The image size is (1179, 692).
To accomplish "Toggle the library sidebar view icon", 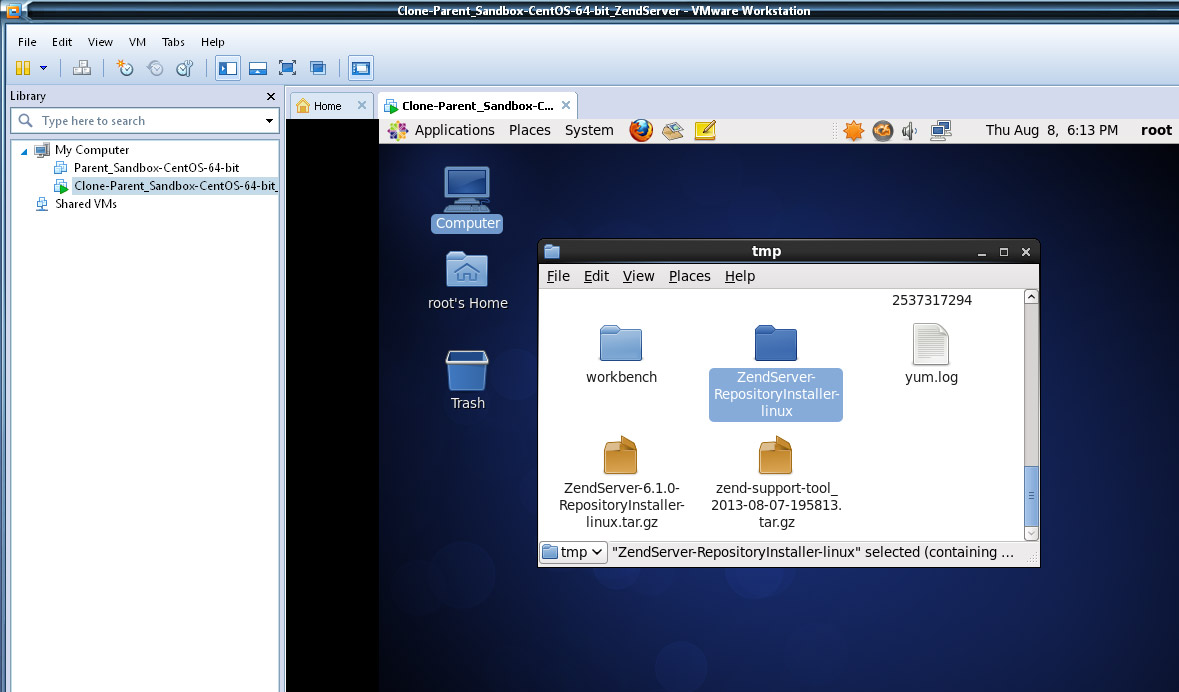I will (x=228, y=68).
